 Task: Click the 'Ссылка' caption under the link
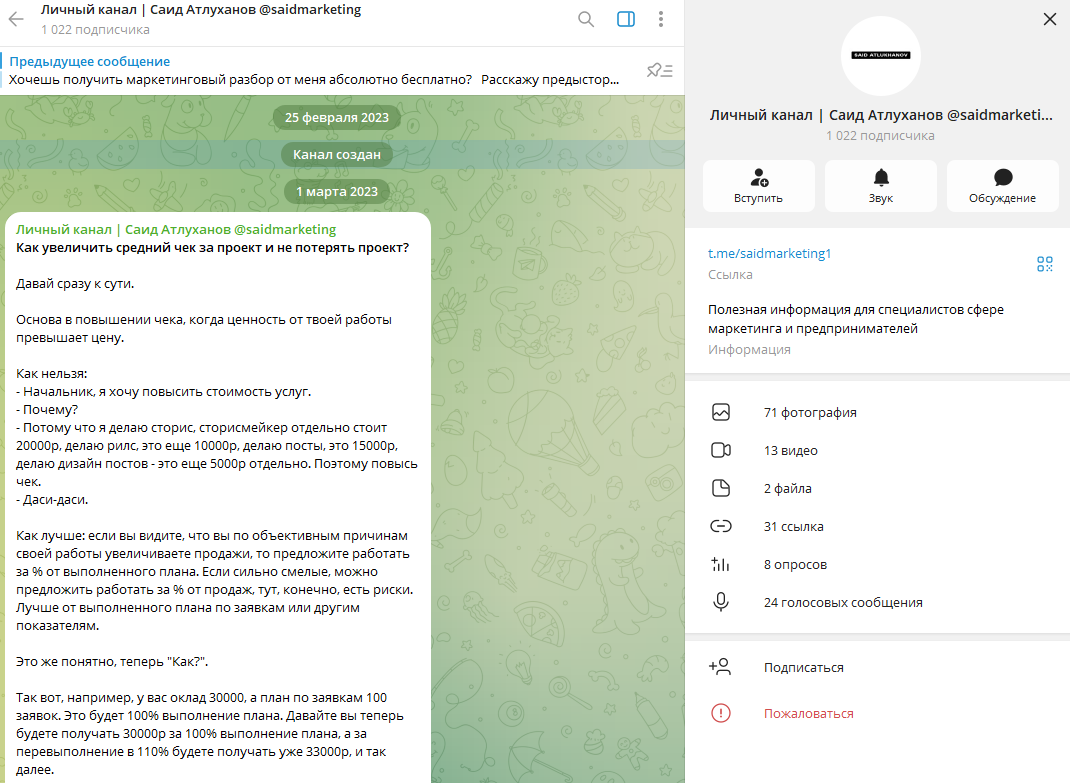pyautogui.click(x=730, y=274)
